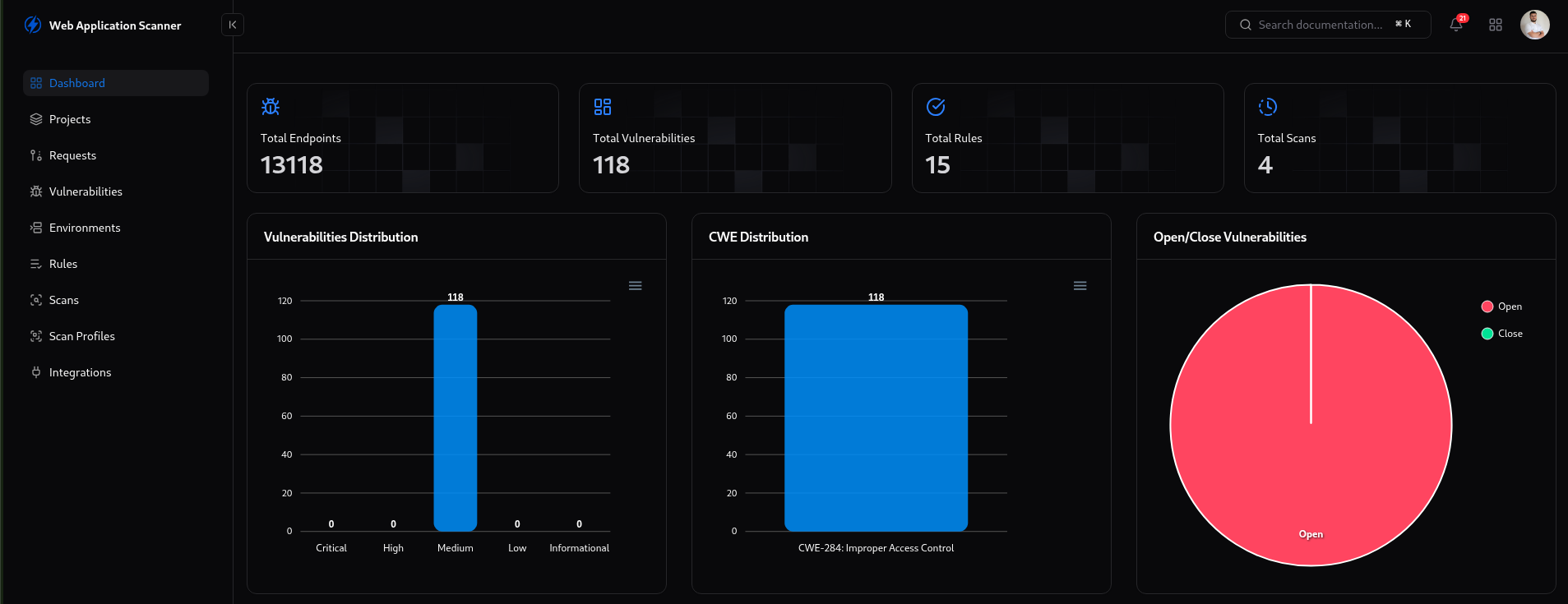1568x604 pixels.
Task: Open the user avatar profile menu
Action: pos(1534,25)
